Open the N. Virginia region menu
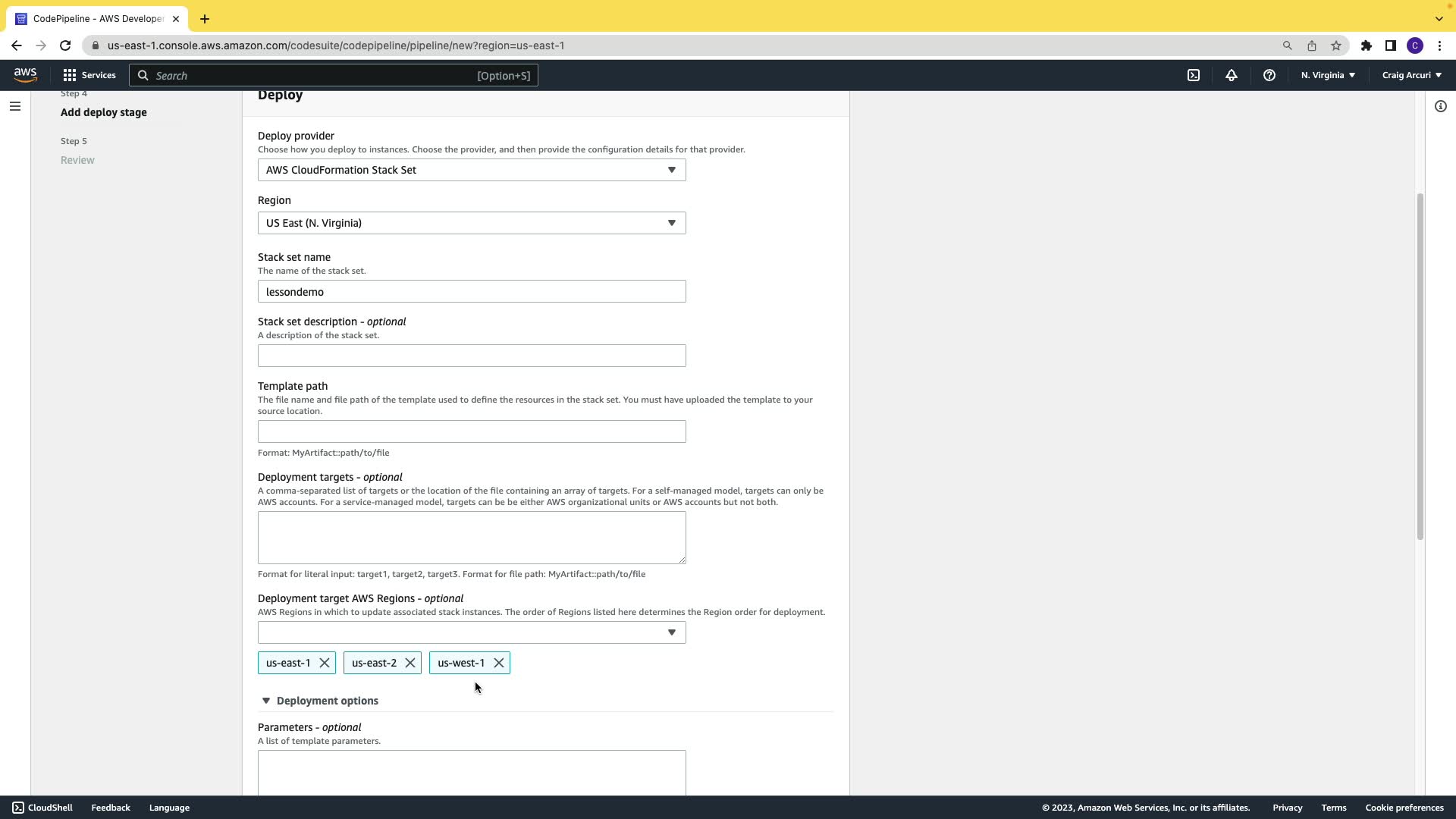 click(1328, 75)
